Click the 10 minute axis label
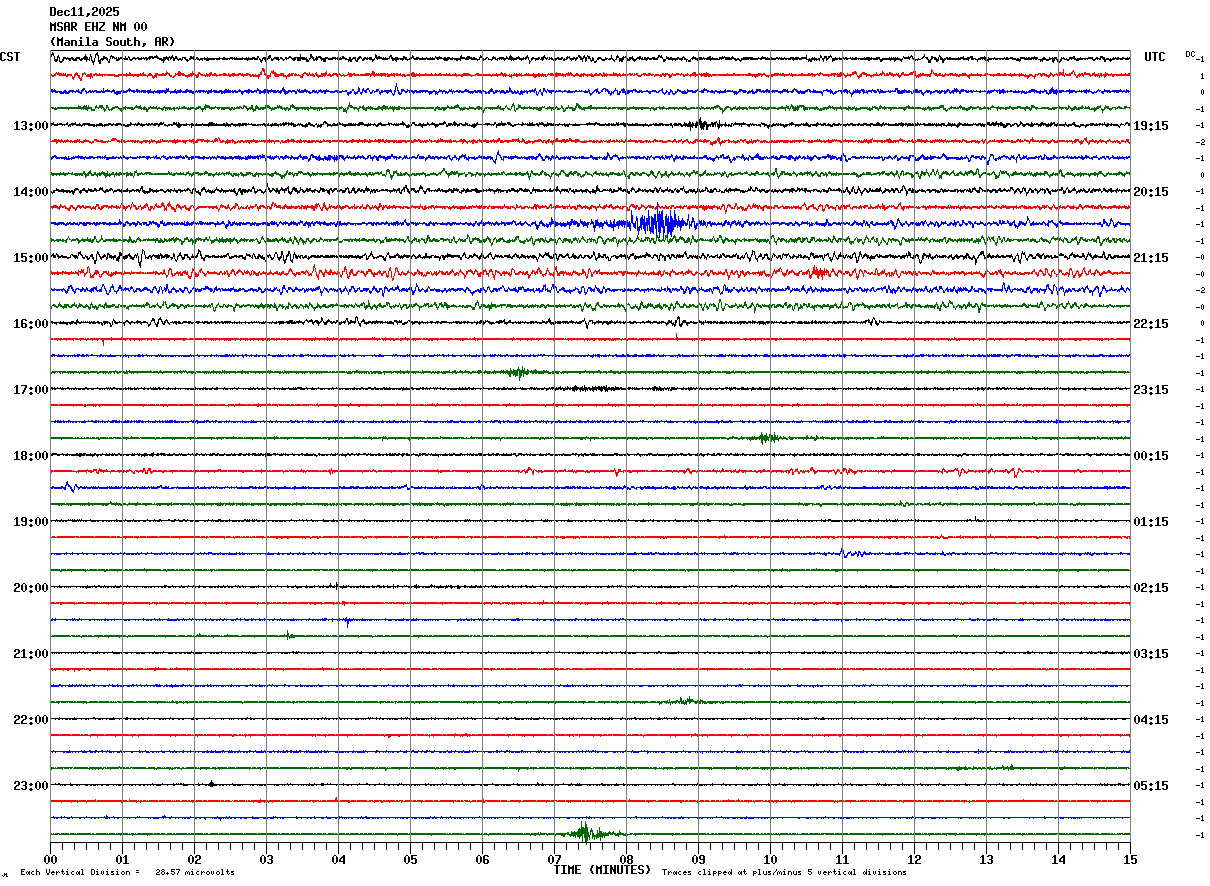 click(x=770, y=859)
